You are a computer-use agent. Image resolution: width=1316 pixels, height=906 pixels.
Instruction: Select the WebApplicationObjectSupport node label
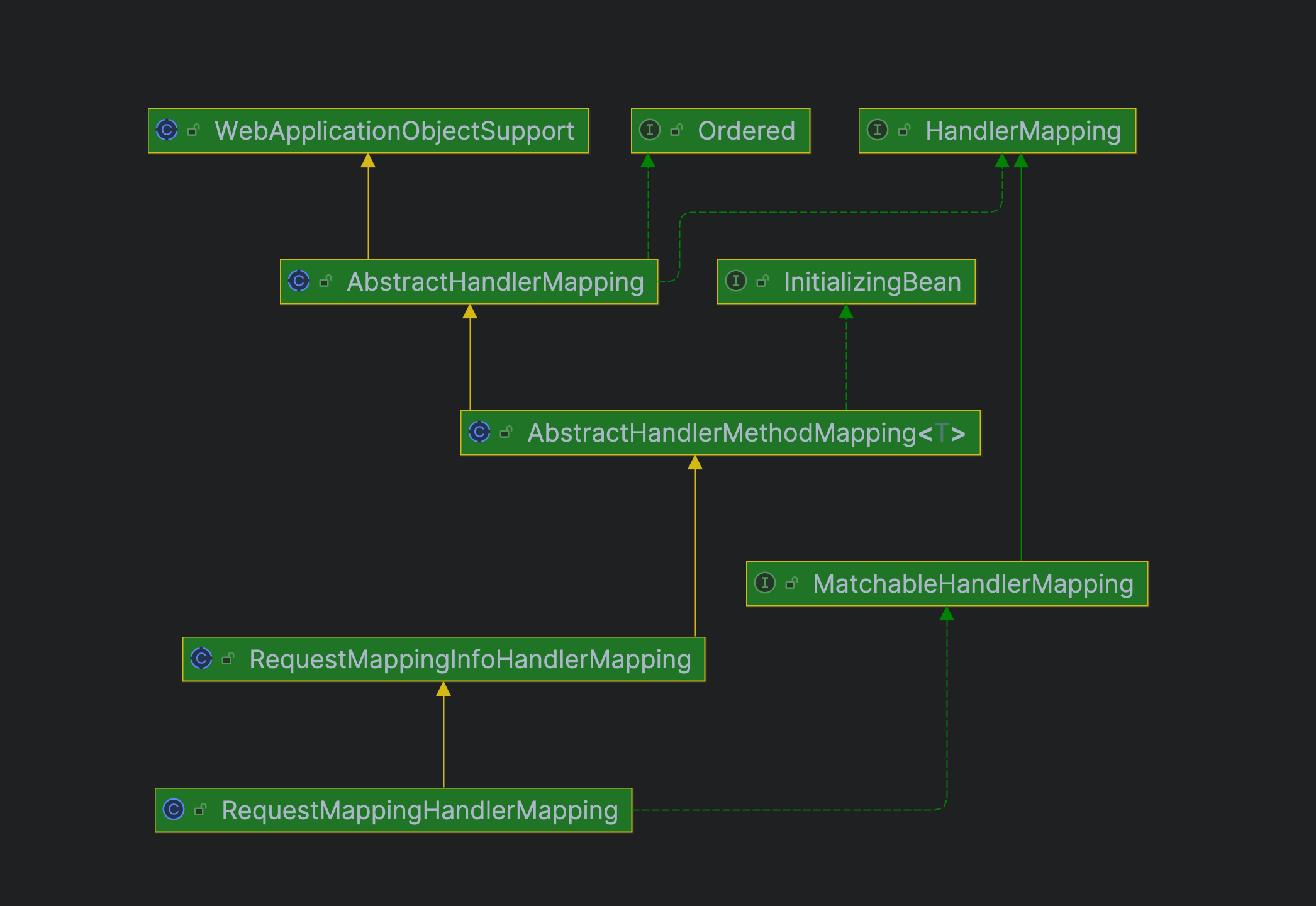[x=394, y=131]
